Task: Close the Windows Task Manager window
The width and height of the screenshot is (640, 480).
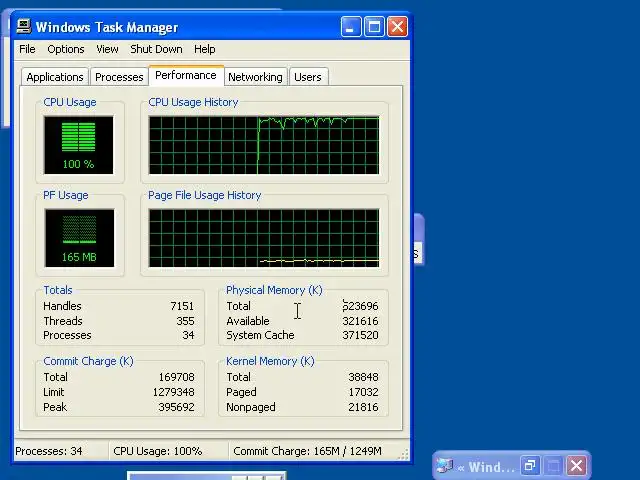Action: [x=398, y=27]
